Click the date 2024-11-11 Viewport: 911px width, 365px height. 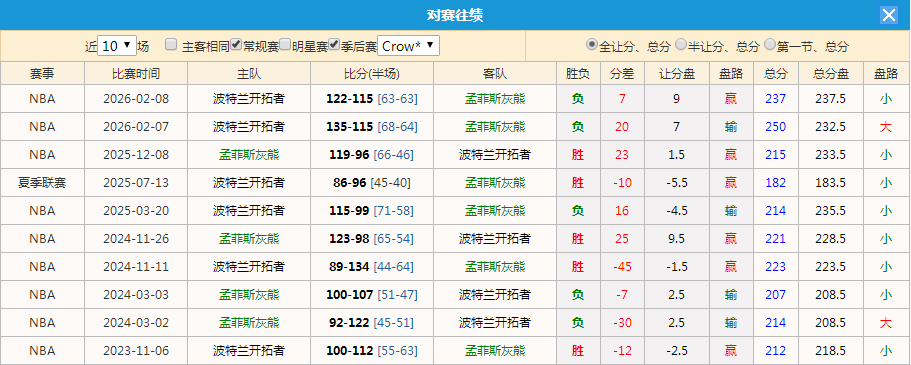(x=136, y=266)
